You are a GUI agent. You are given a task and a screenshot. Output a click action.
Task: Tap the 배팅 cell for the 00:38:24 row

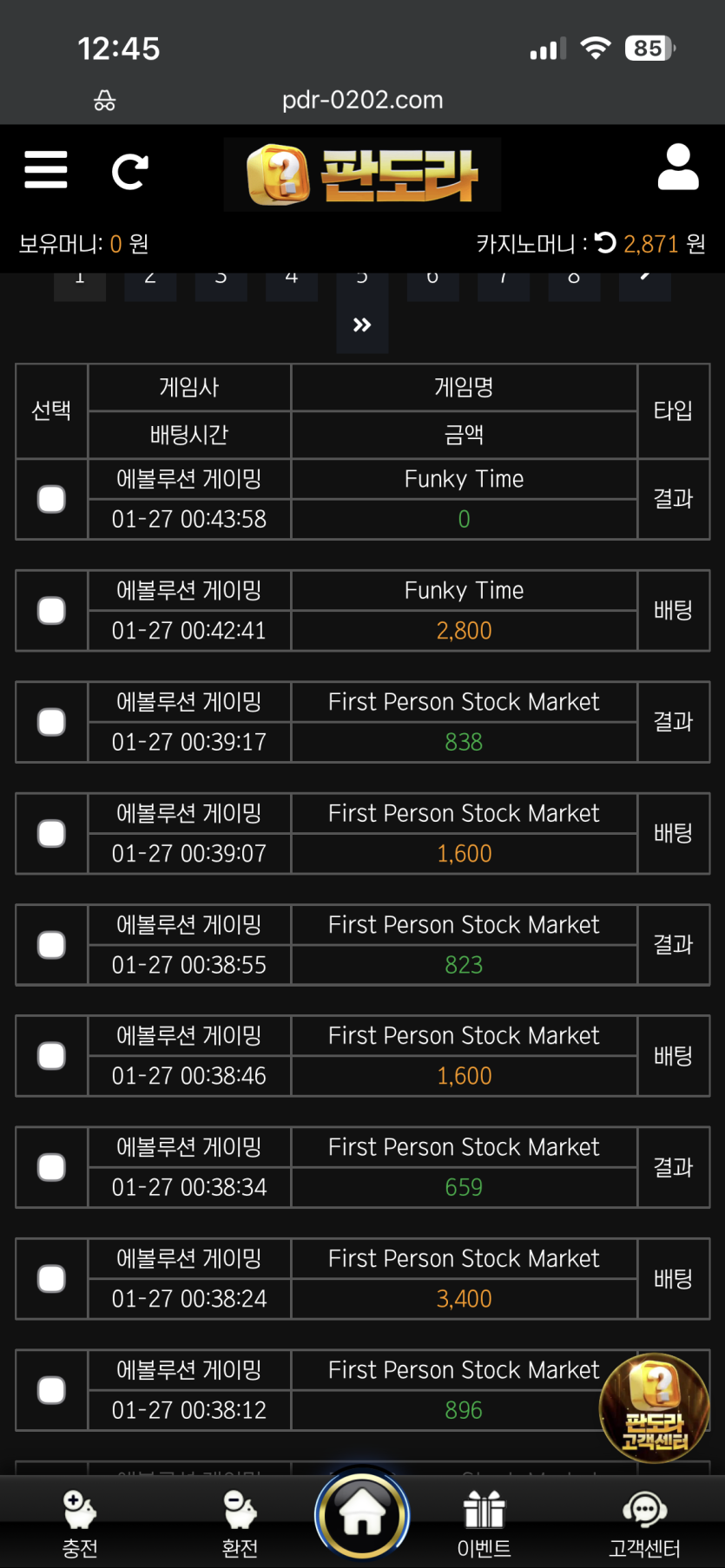(x=673, y=1278)
